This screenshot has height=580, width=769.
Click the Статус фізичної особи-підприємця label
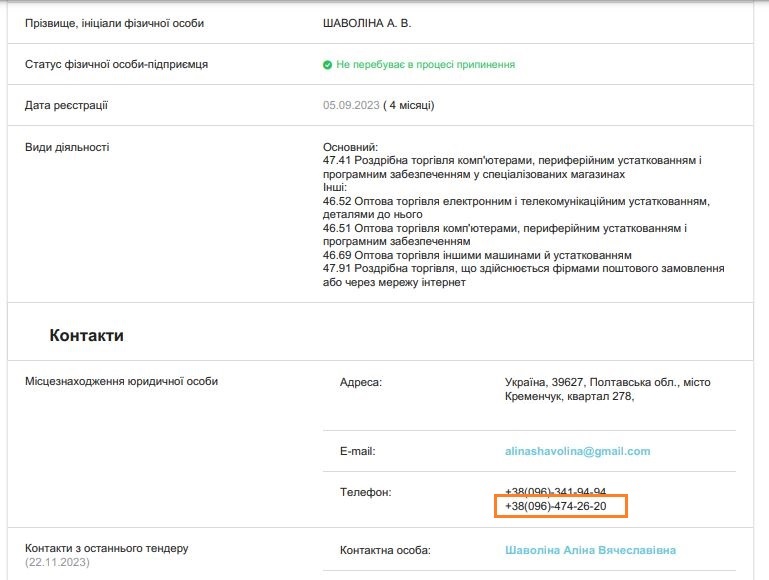[x=116, y=64]
